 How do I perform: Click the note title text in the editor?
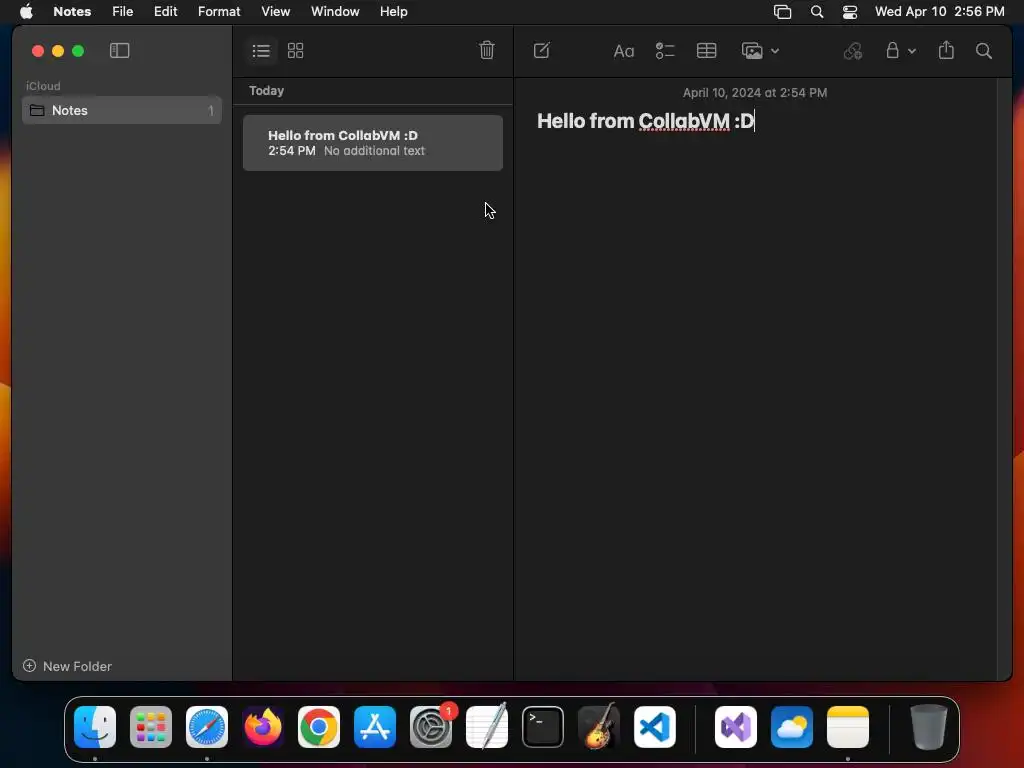click(645, 121)
